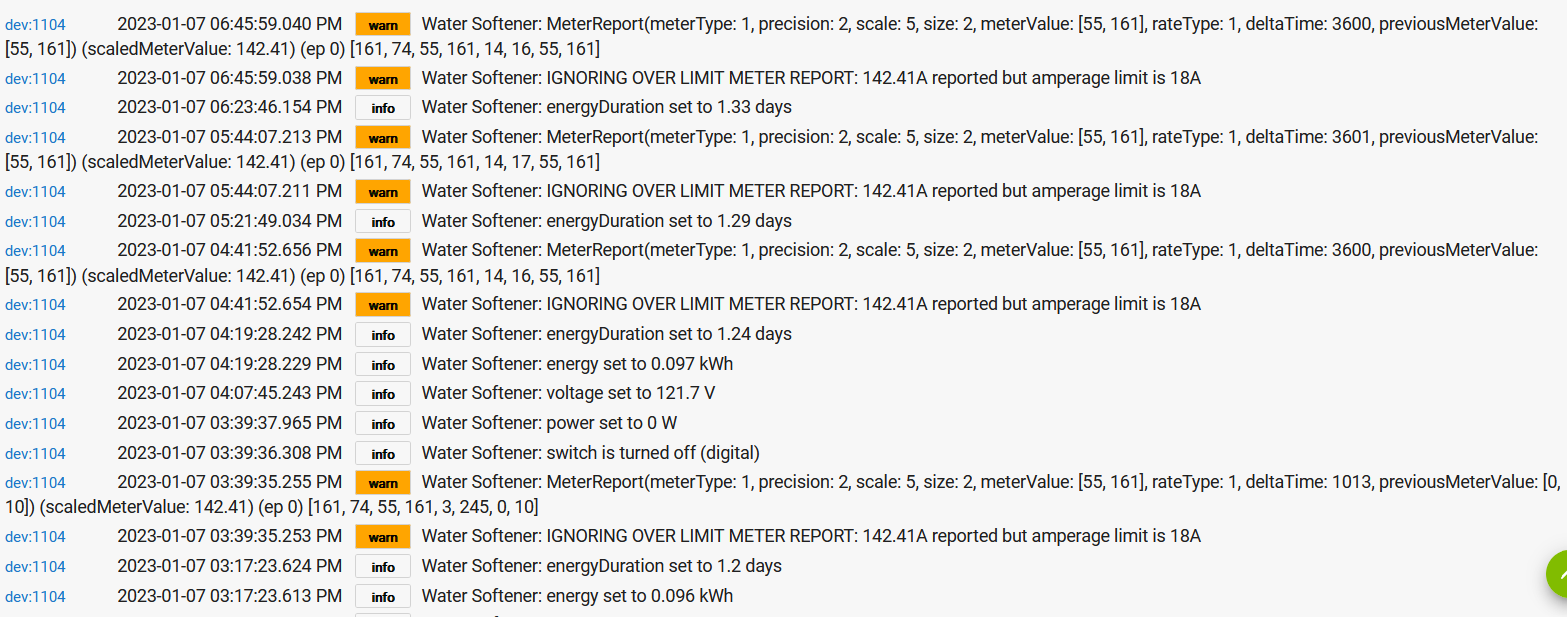1567x617 pixels.
Task: Select warn badge at 05:44:07.213 PM entry
Action: (x=383, y=138)
